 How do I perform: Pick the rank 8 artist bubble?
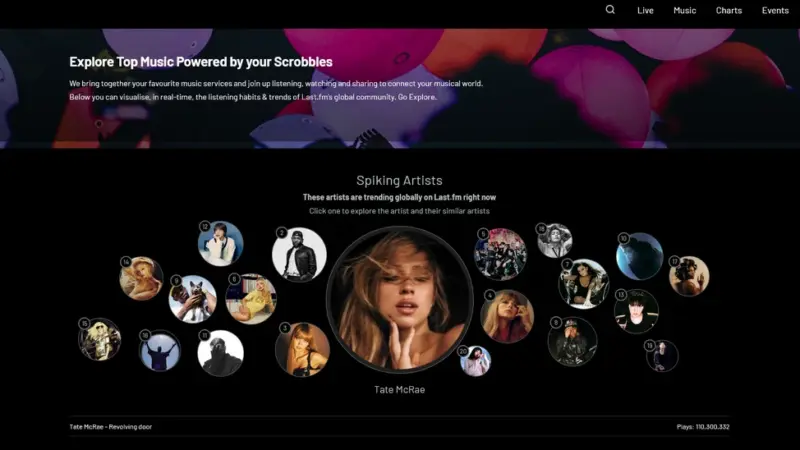[x=572, y=342]
